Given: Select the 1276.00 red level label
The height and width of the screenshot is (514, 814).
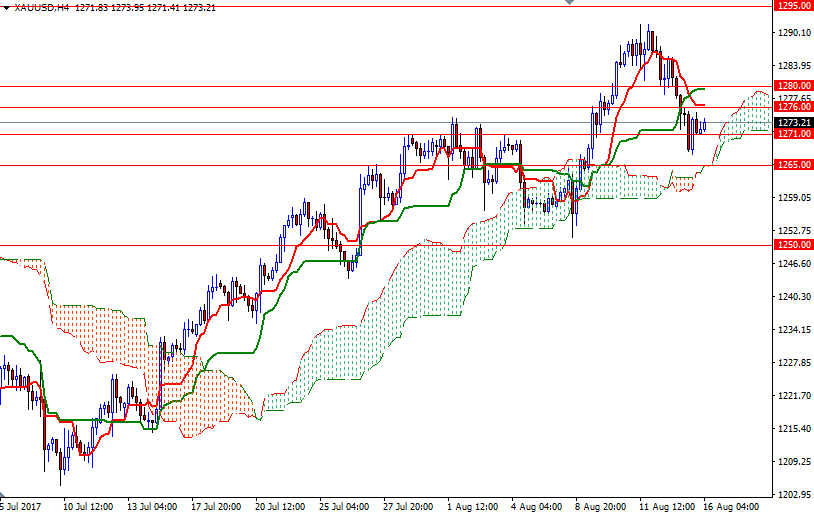Looking at the screenshot, I should (793, 106).
